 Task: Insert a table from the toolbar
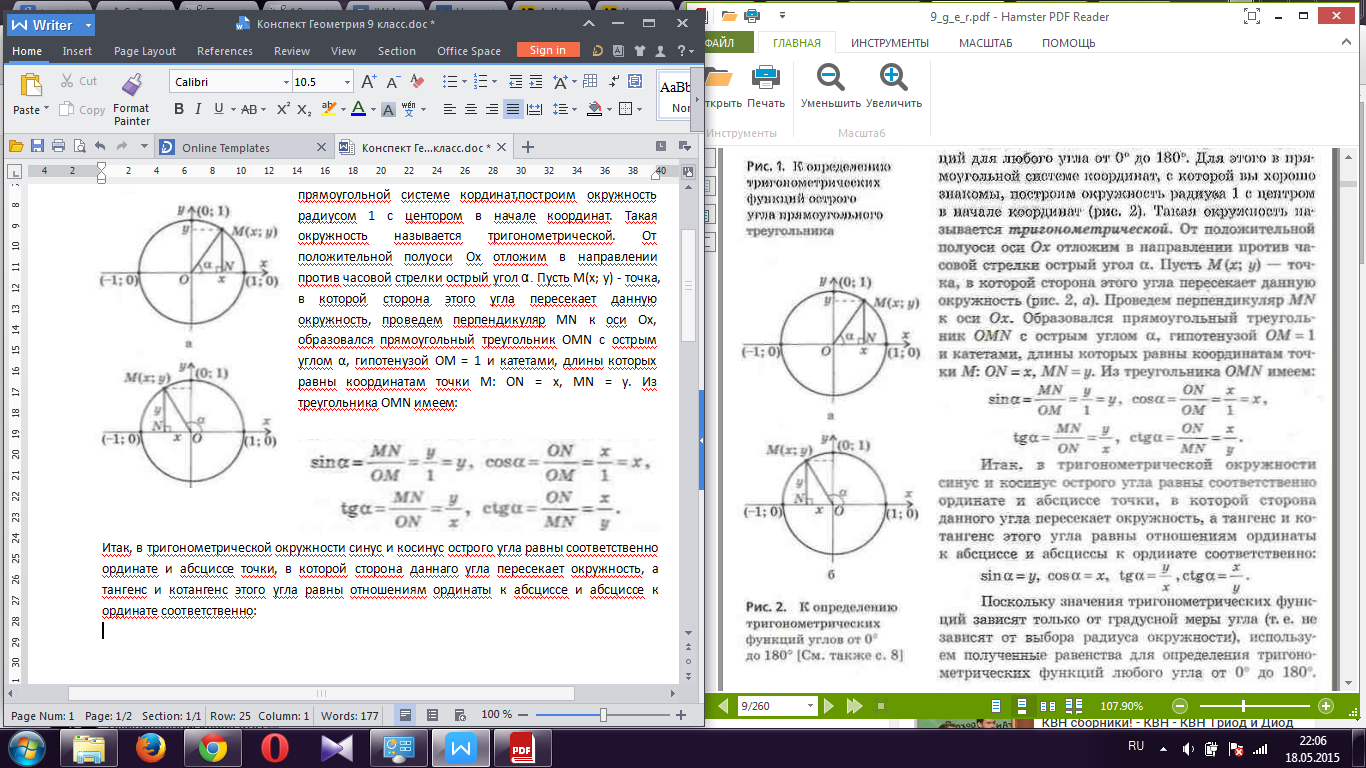[x=589, y=82]
